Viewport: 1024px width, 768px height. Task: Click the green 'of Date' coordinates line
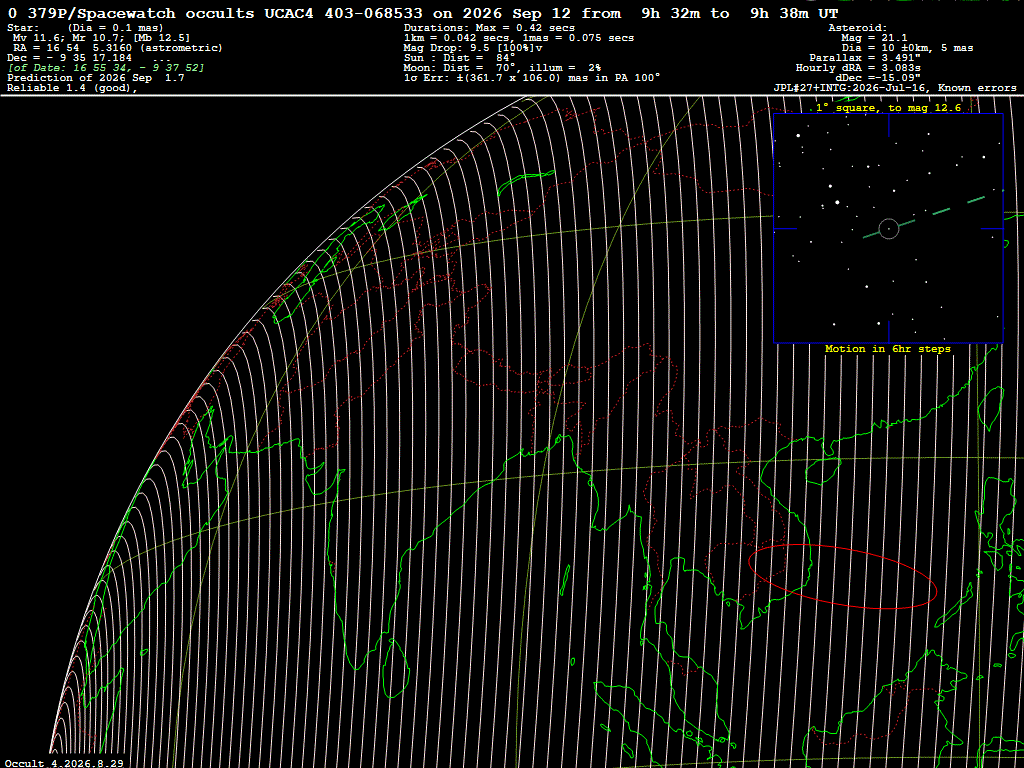coord(106,68)
